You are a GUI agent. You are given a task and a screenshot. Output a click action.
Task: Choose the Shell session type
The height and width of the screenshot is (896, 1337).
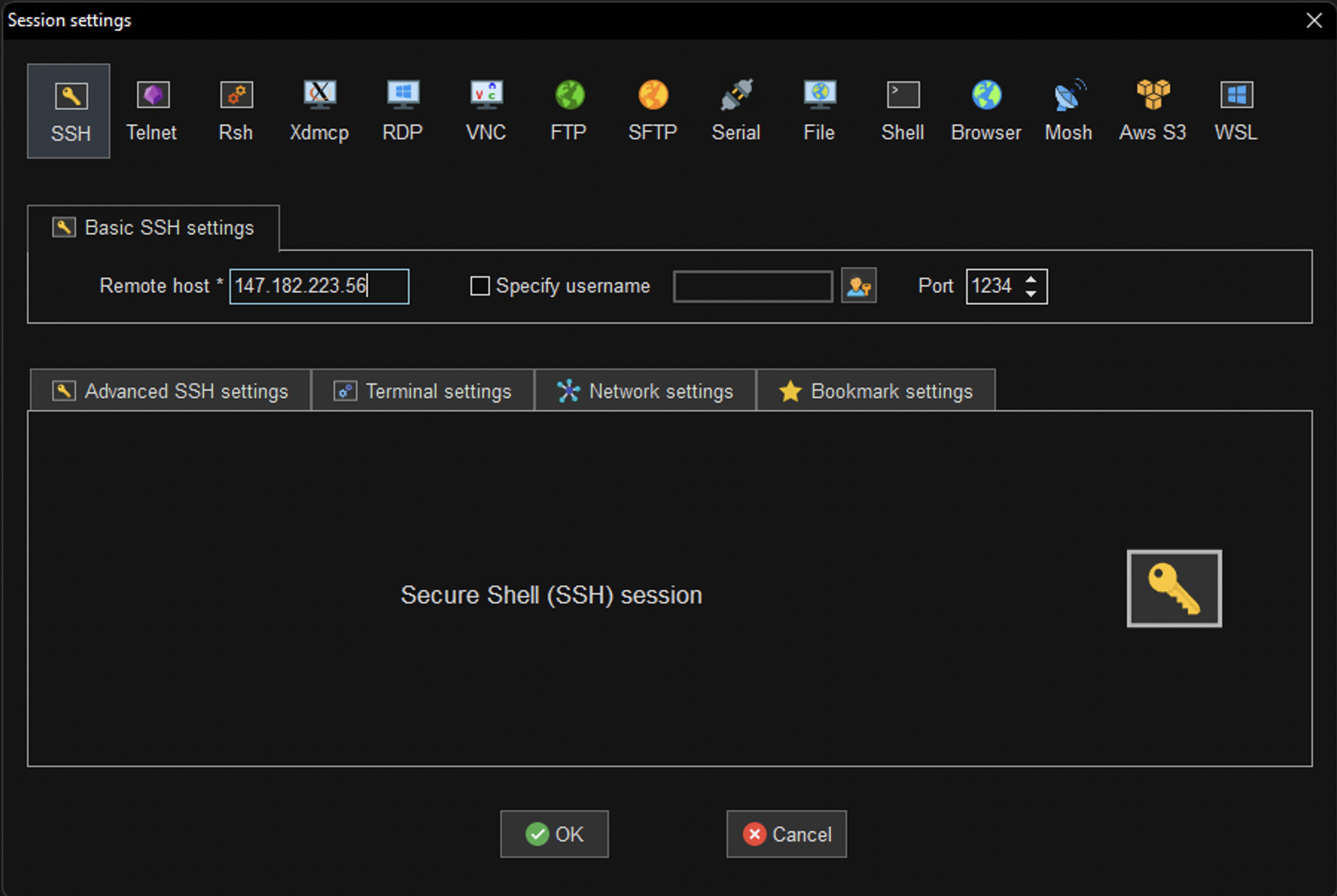(903, 111)
